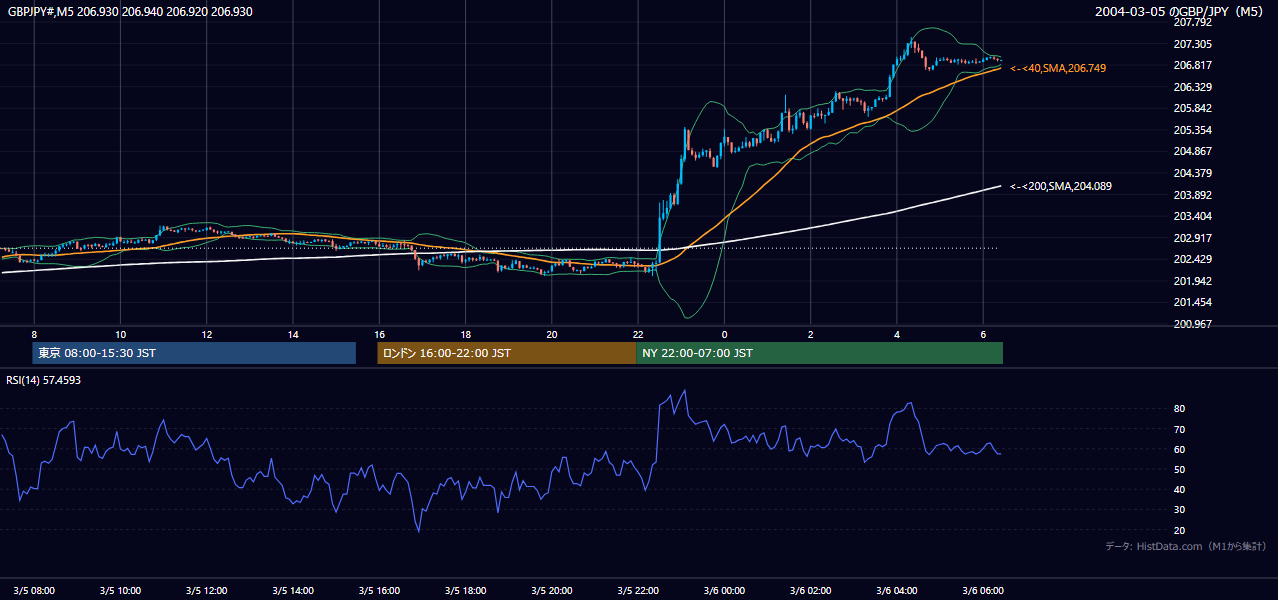This screenshot has height=600, width=1278.
Task: Click price axis label 206.329
Action: tap(1192, 87)
